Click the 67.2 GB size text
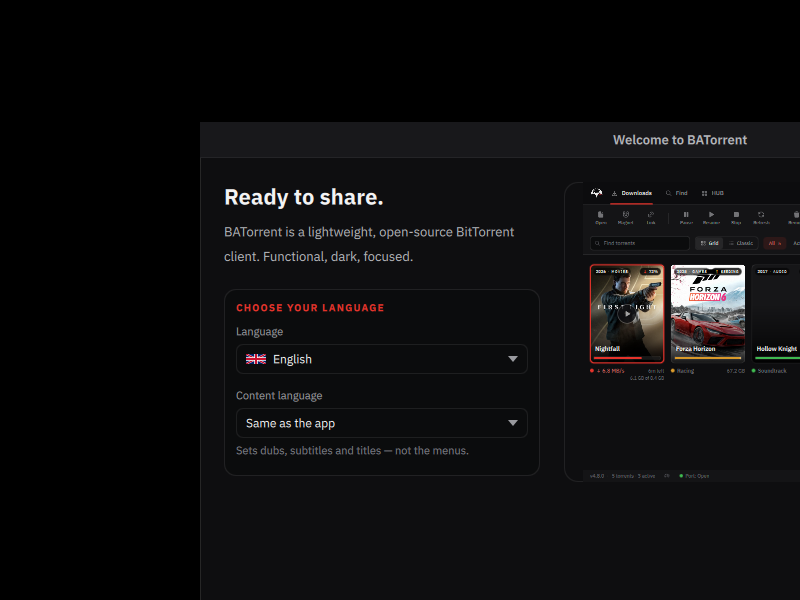The width and height of the screenshot is (800, 600). [x=736, y=371]
